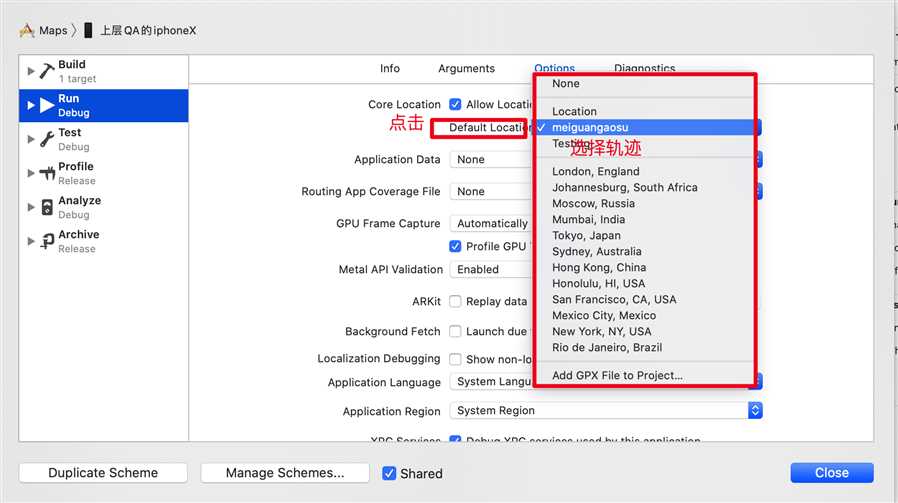Click the 上层QA的iphoneX device name

(148, 30)
